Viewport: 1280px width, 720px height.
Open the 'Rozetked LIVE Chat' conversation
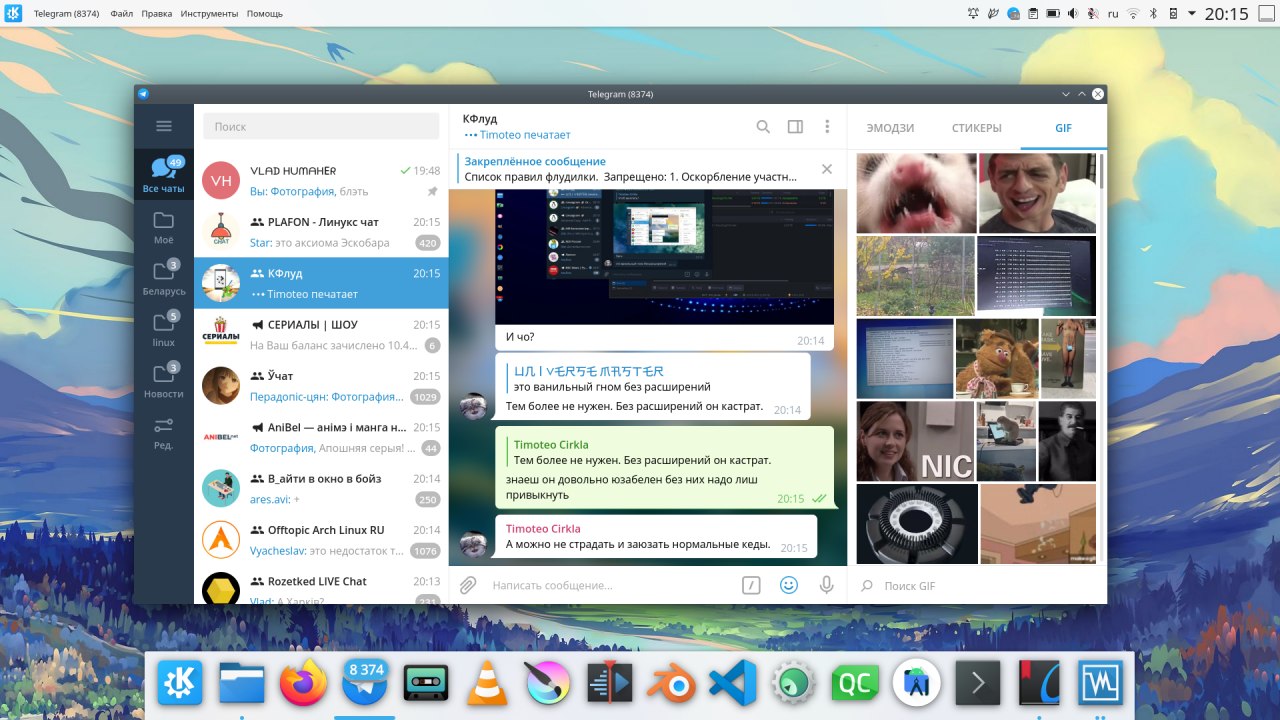(321, 586)
